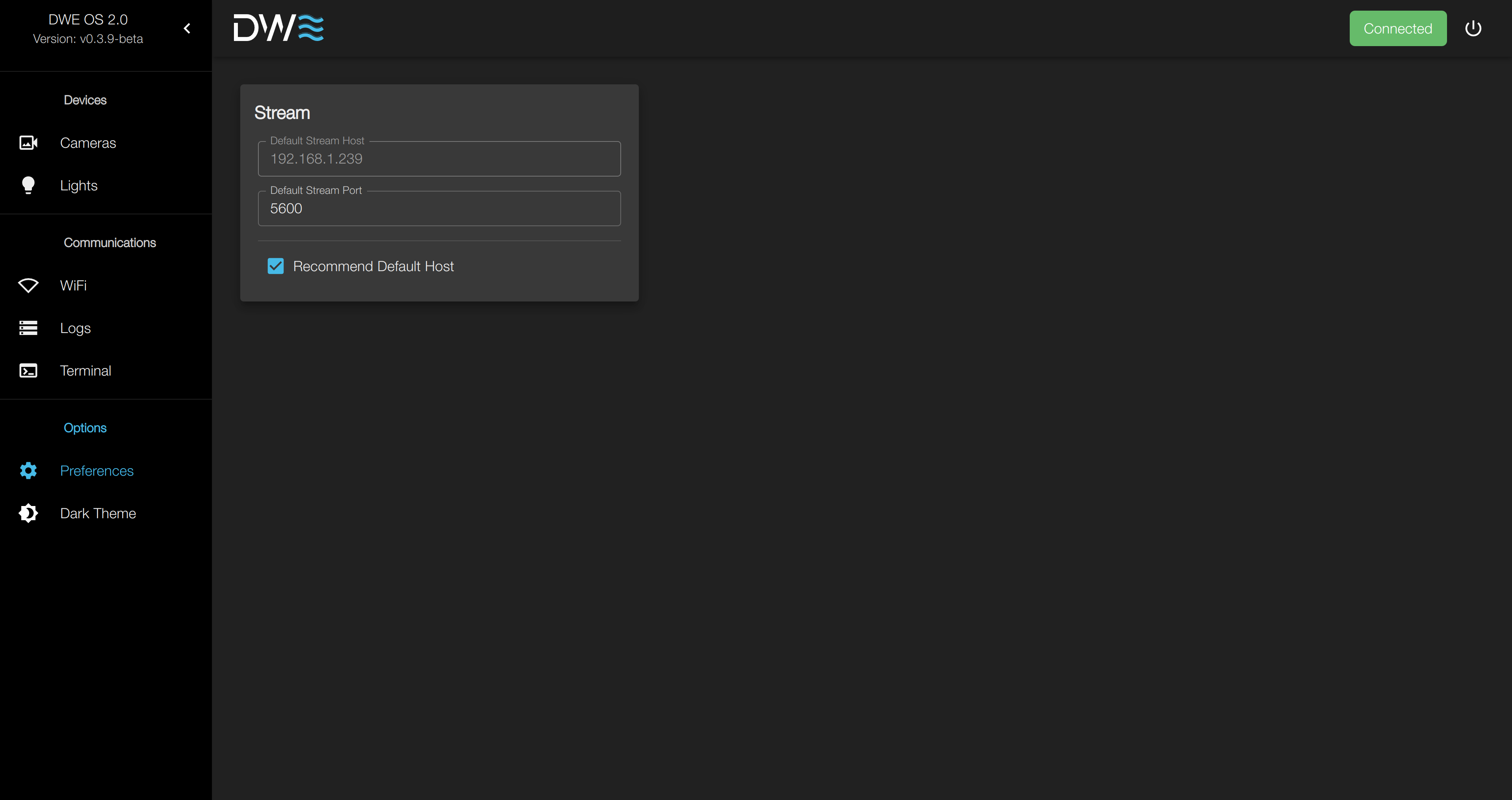Image resolution: width=1512 pixels, height=800 pixels.
Task: Click the Default Stream Port field
Action: tap(439, 208)
